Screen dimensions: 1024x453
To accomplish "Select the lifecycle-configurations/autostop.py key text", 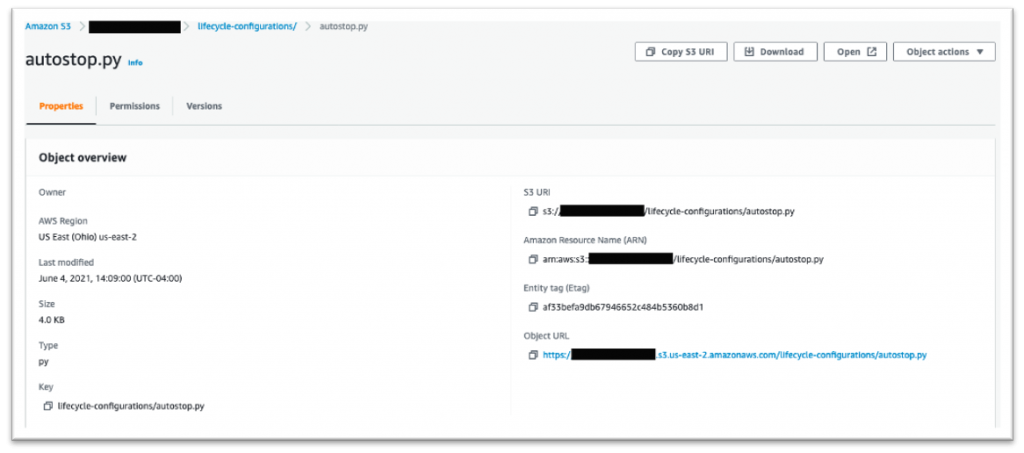I will coord(131,406).
